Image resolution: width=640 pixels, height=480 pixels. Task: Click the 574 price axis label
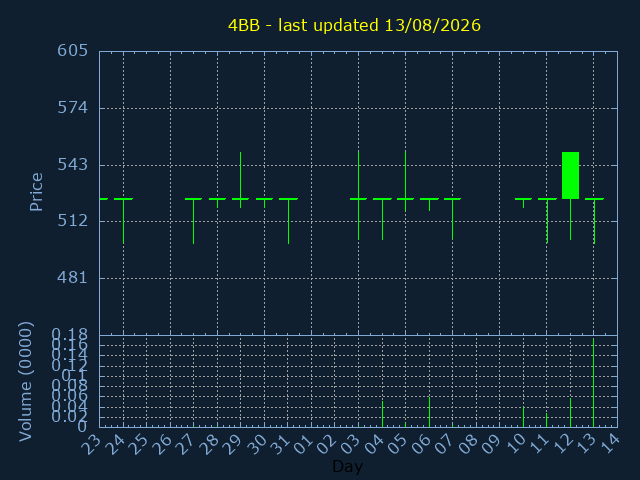tap(72, 108)
